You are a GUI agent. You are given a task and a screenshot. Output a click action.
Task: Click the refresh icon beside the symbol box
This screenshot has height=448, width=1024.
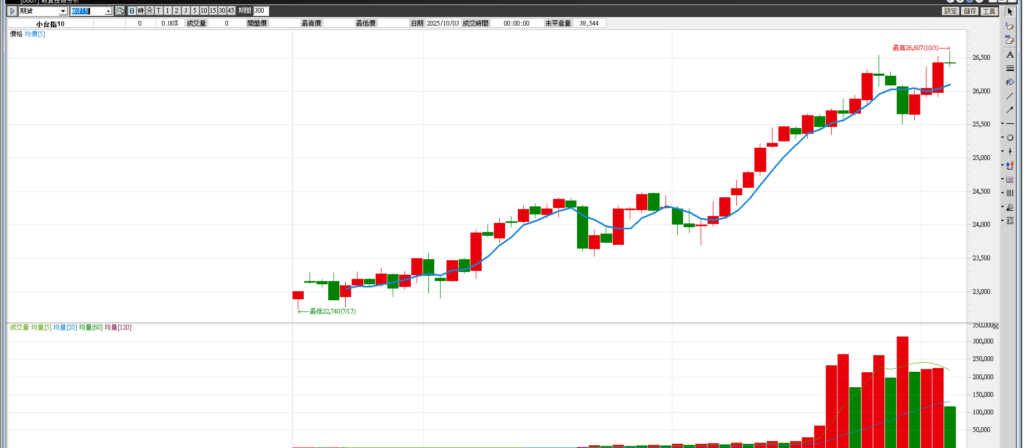click(x=119, y=11)
